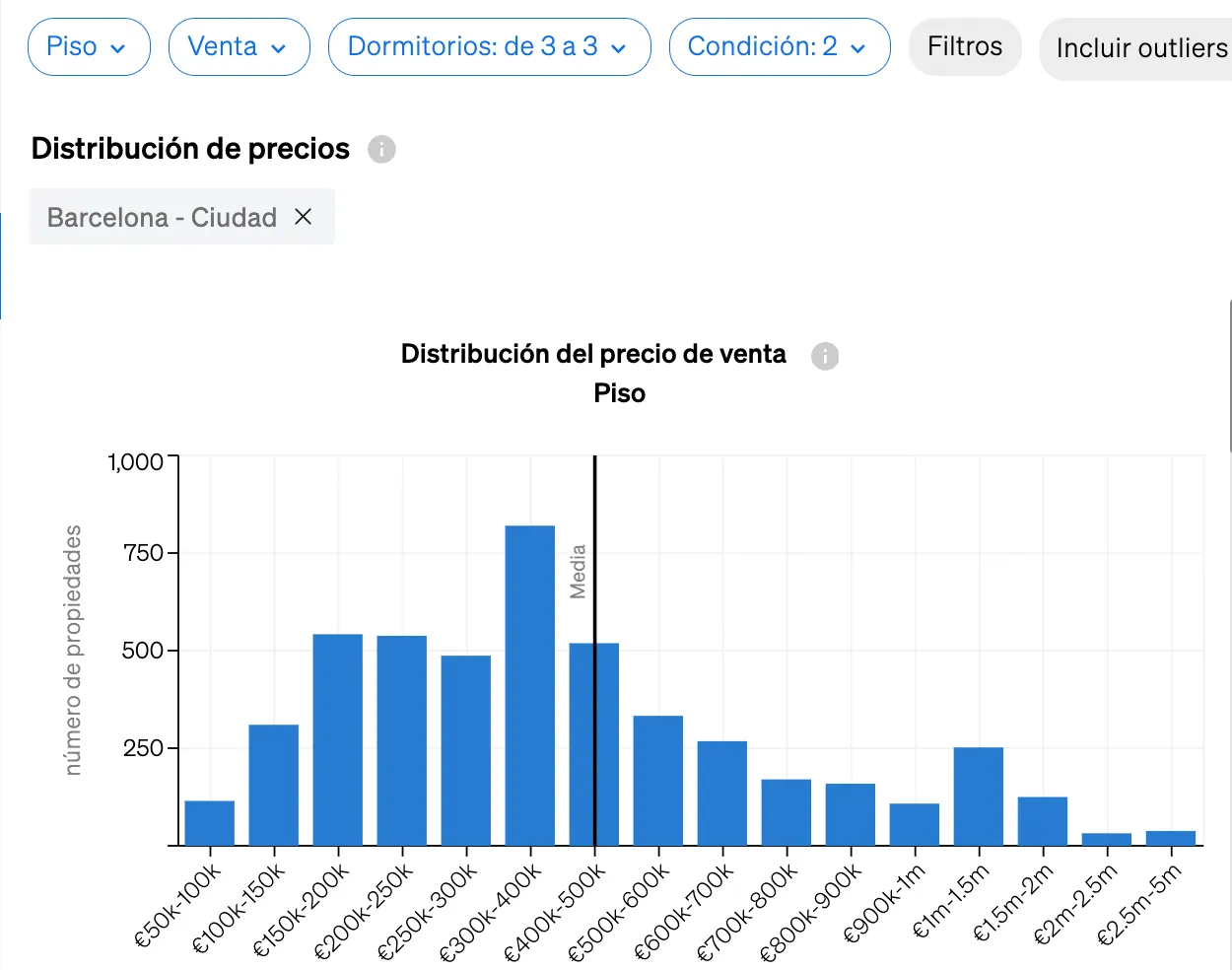Screen dimensions: 1232x970
Task: Click the Distribución del precio de venta title
Action: click(593, 354)
